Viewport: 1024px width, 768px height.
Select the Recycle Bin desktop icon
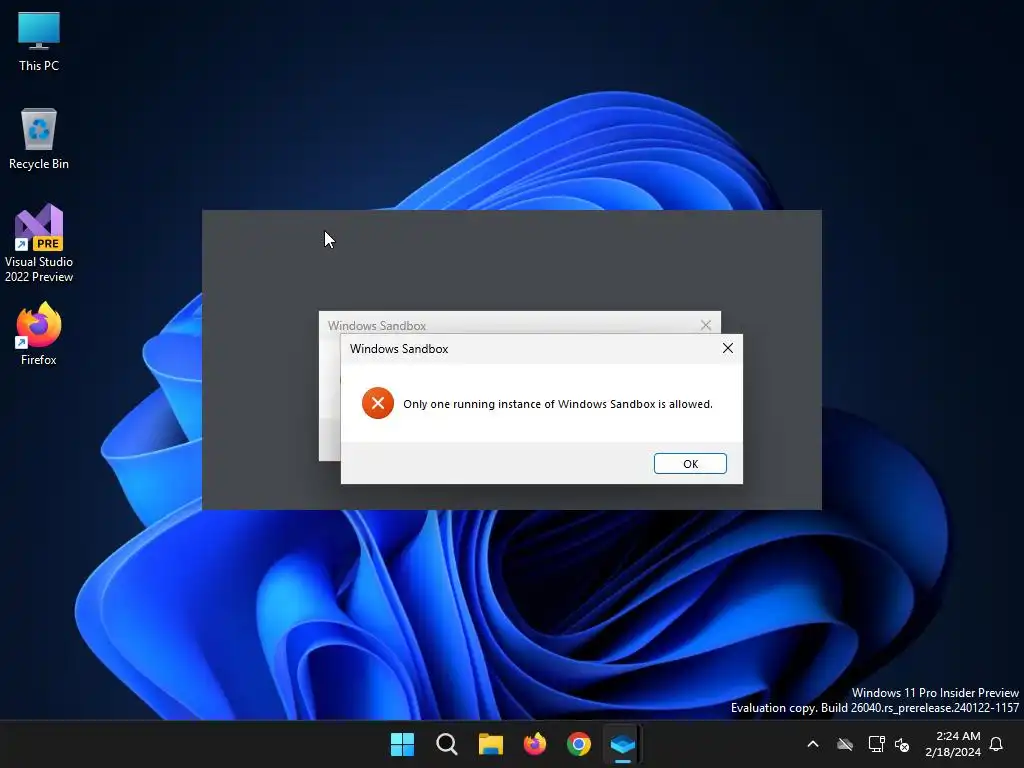39,139
